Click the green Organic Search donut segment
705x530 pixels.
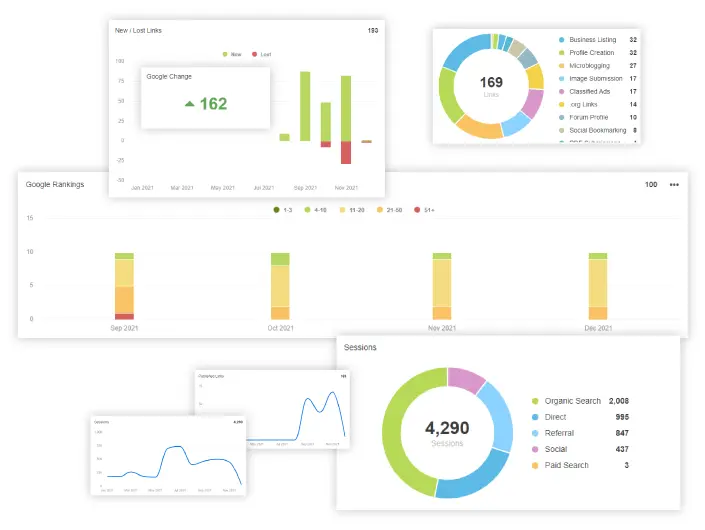coord(398,440)
